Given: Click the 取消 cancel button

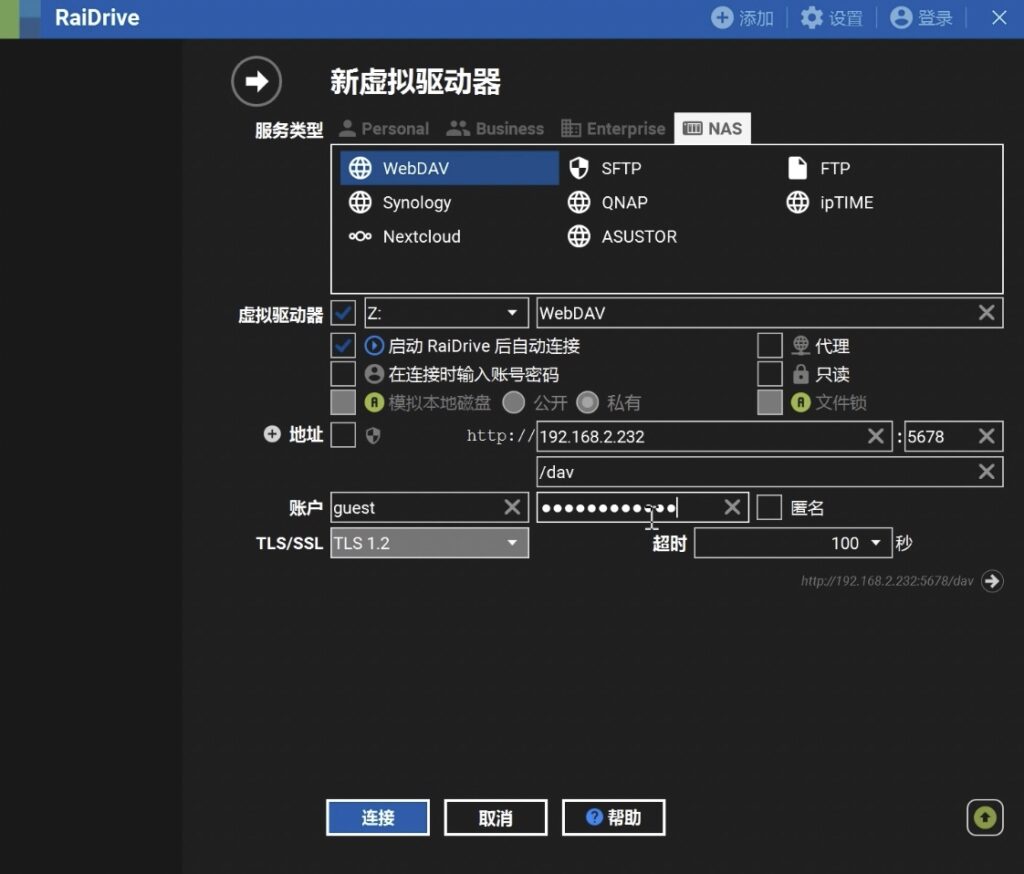Looking at the screenshot, I should (x=495, y=818).
